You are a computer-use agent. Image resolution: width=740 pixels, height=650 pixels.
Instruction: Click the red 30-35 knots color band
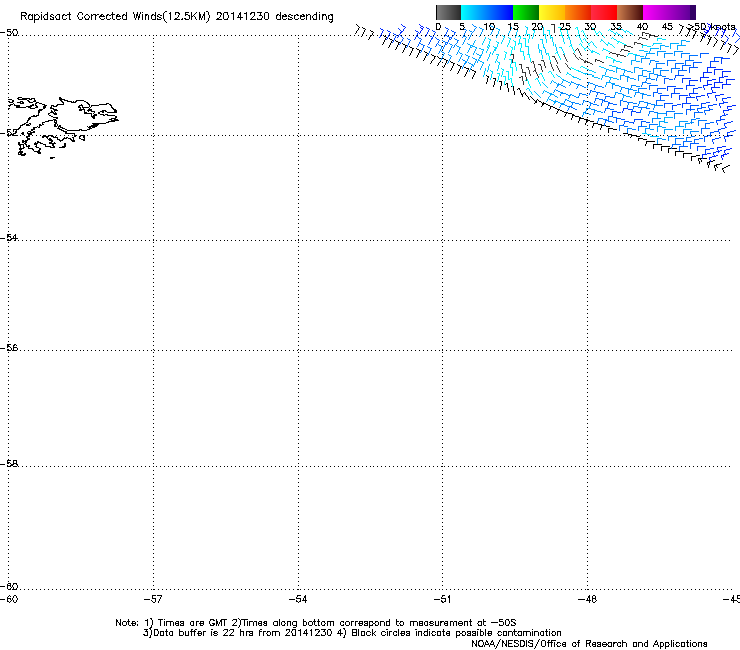pyautogui.click(x=604, y=12)
